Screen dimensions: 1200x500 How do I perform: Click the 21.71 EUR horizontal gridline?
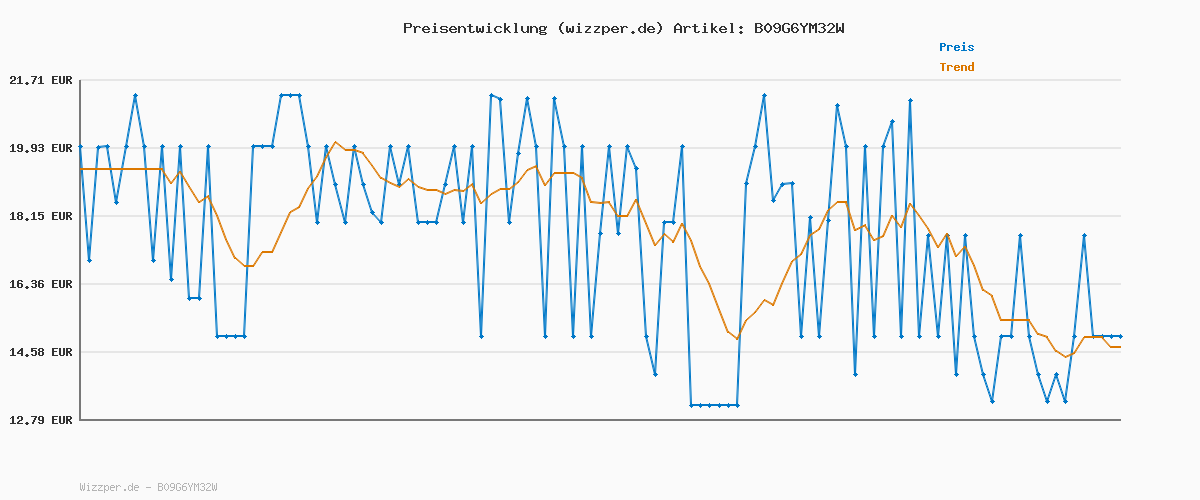(600, 80)
